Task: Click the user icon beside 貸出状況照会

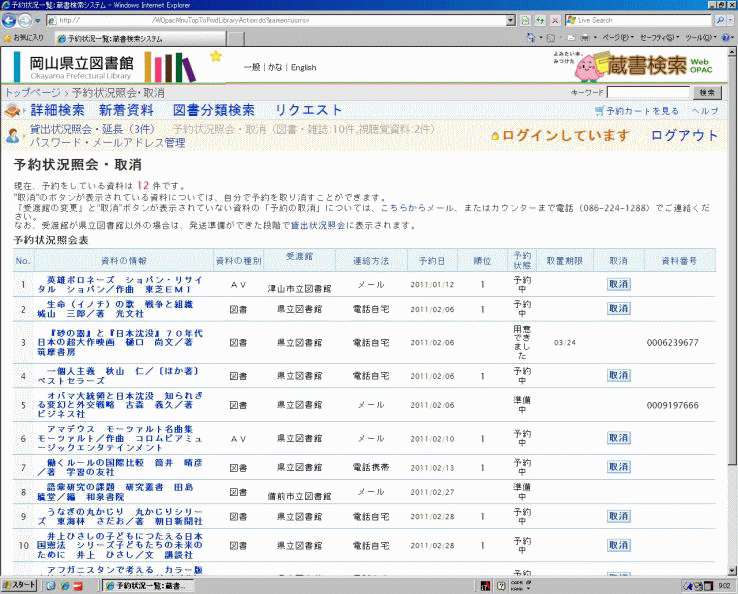Action: click(13, 136)
